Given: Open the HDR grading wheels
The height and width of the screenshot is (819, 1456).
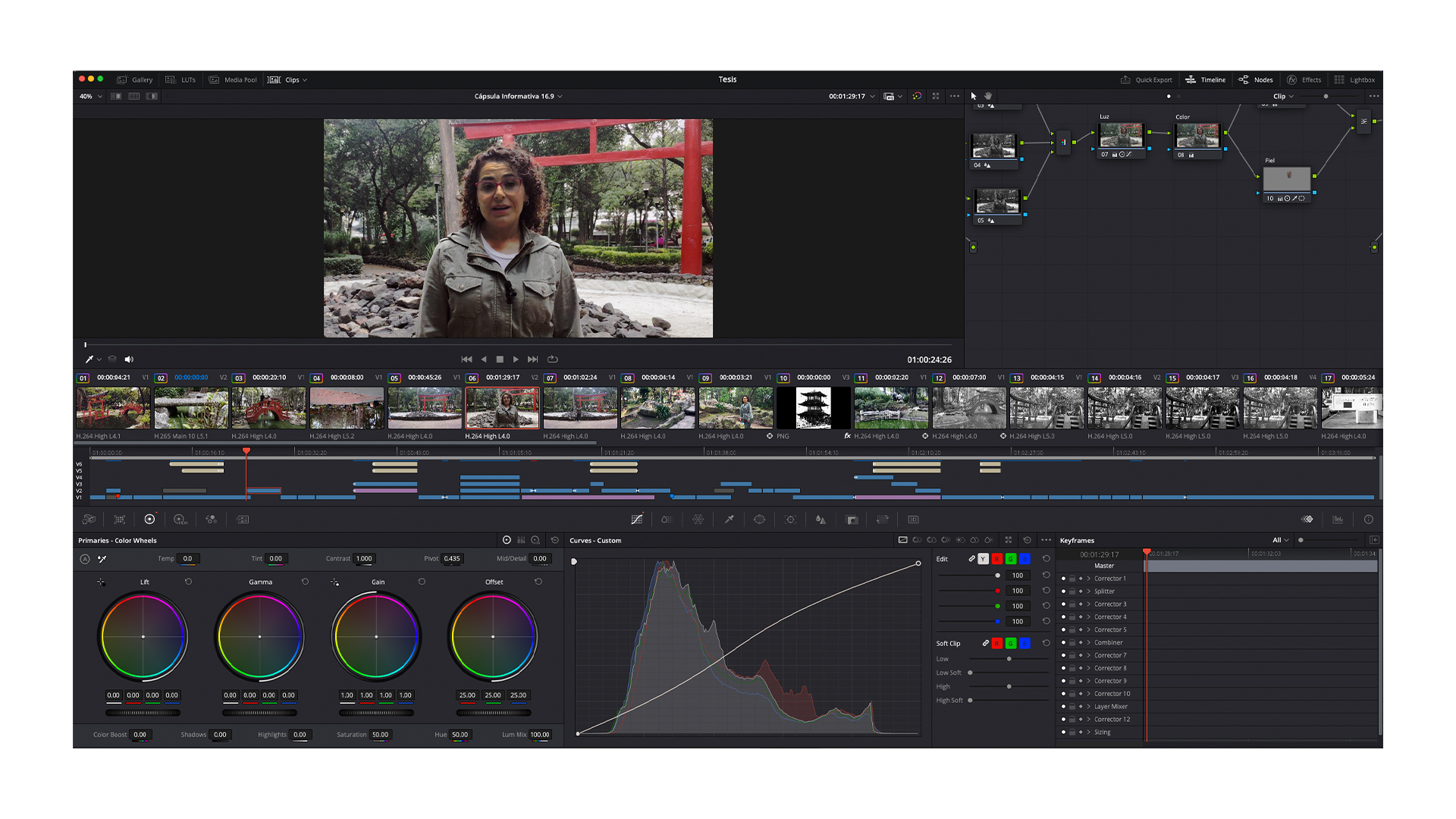Looking at the screenshot, I should pos(180,519).
